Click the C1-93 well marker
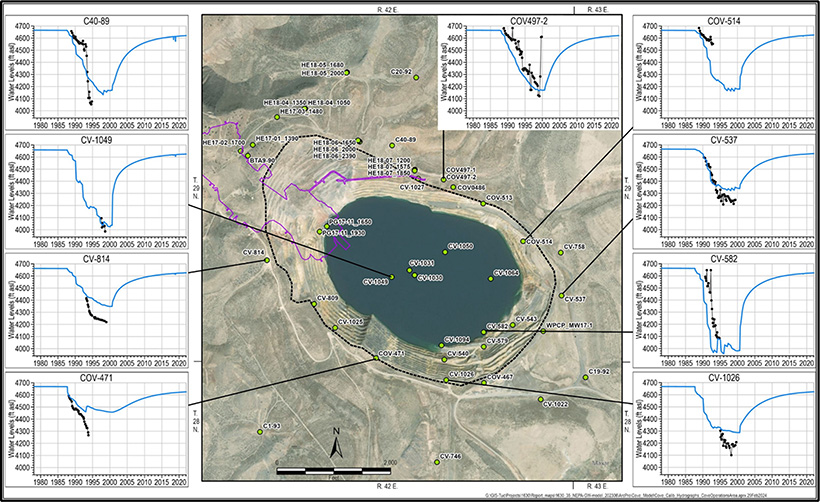820x502 pixels. coord(260,432)
